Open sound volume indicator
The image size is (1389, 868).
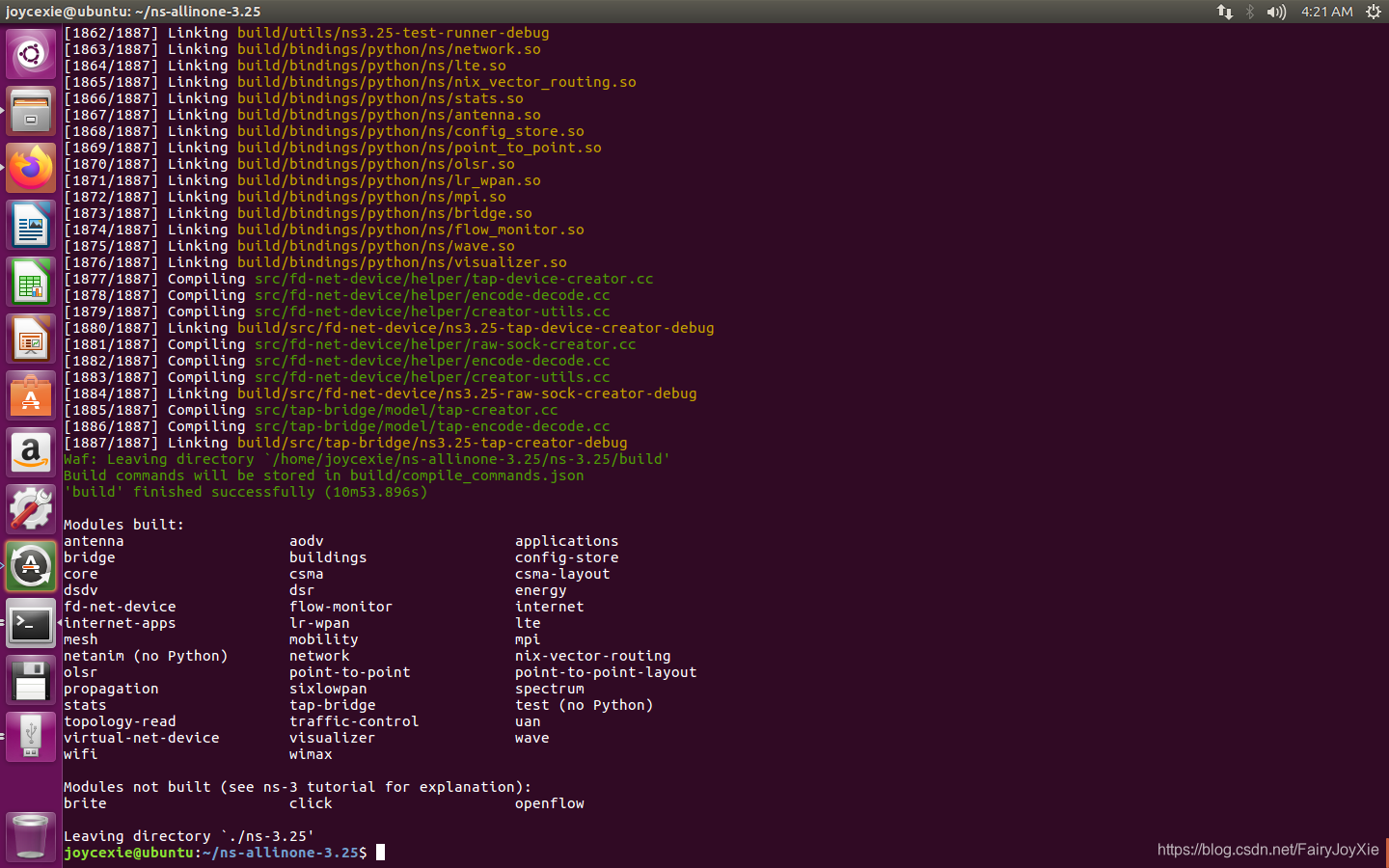1276,12
